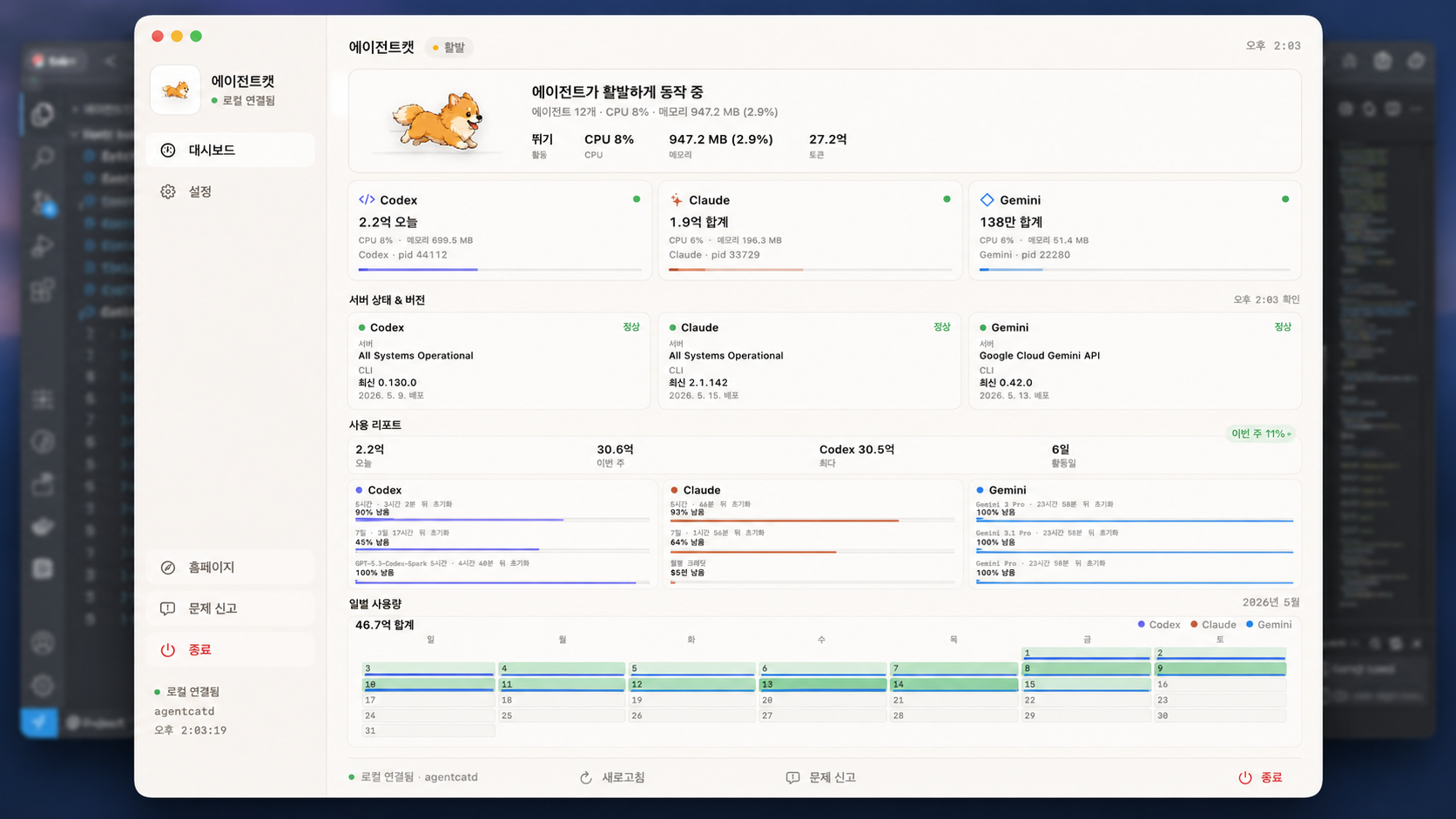Click the Codex agent card progress bar
The image size is (1456, 819).
(500, 270)
